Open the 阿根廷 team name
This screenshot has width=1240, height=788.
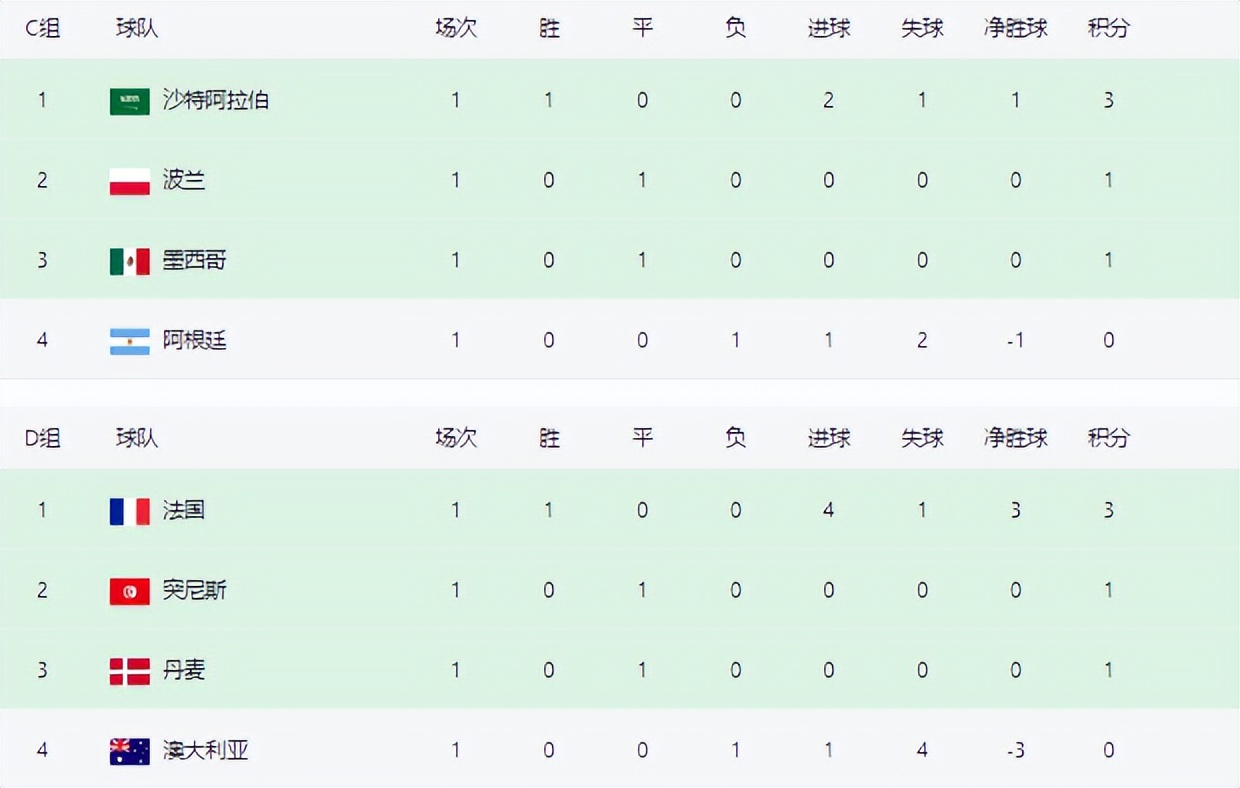click(195, 340)
